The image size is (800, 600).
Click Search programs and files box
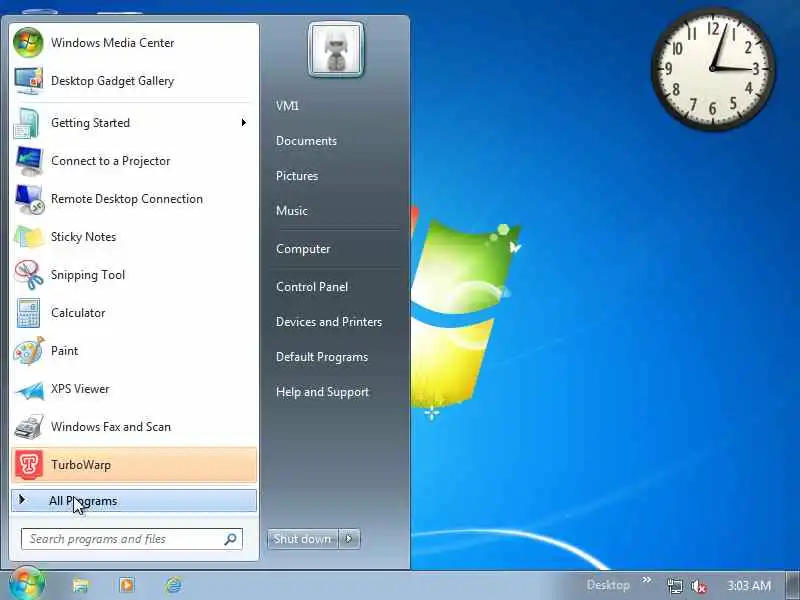coord(132,539)
